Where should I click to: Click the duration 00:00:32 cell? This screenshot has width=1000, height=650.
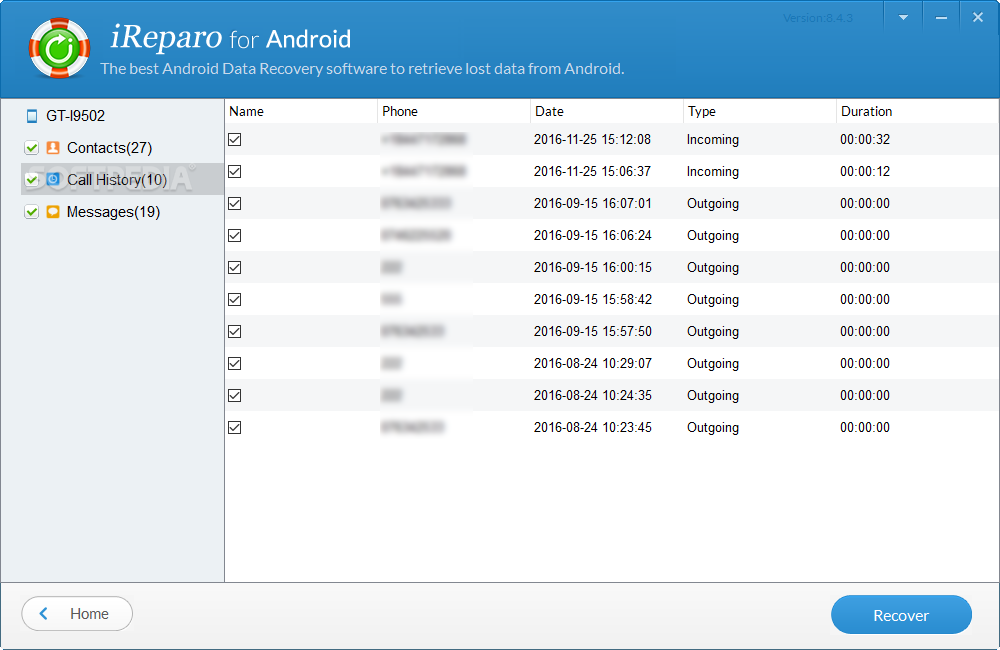click(865, 139)
